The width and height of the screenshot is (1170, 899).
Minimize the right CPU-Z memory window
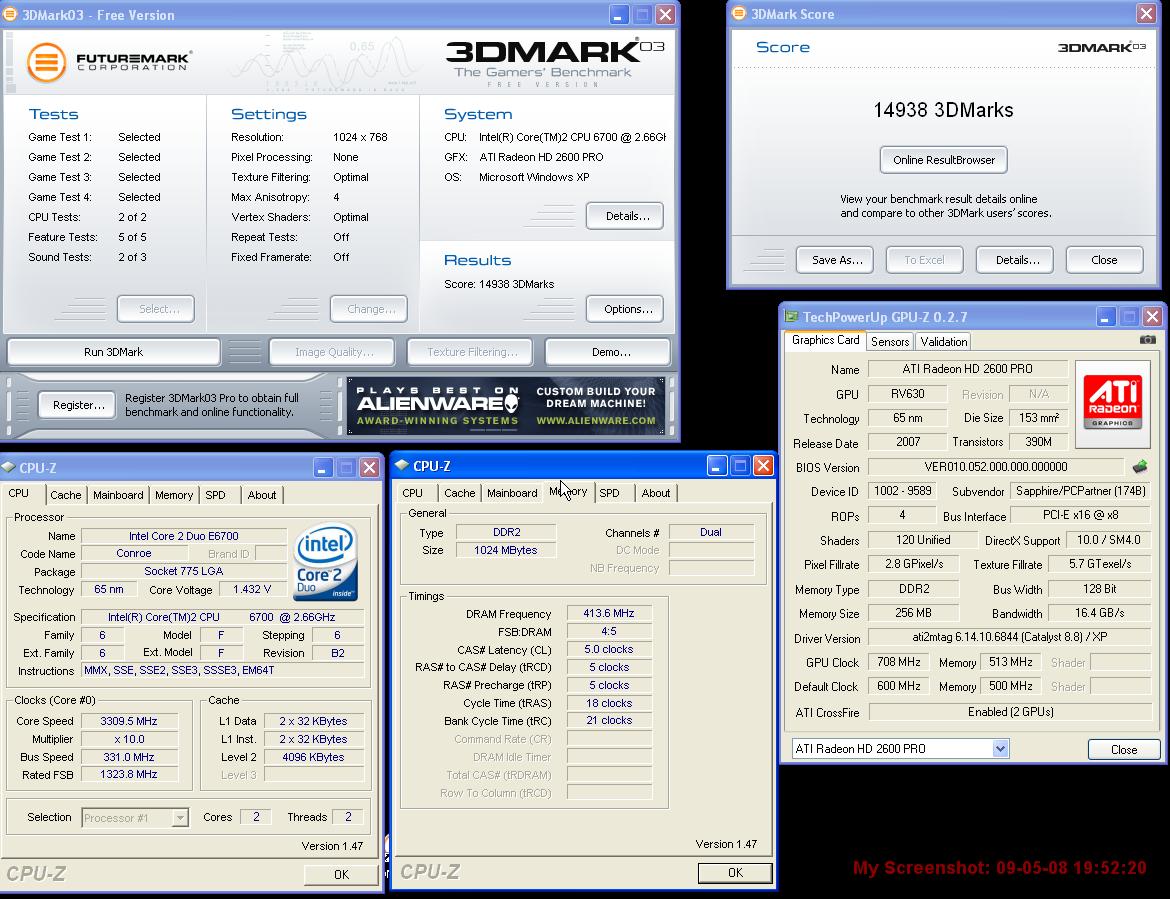click(716, 466)
